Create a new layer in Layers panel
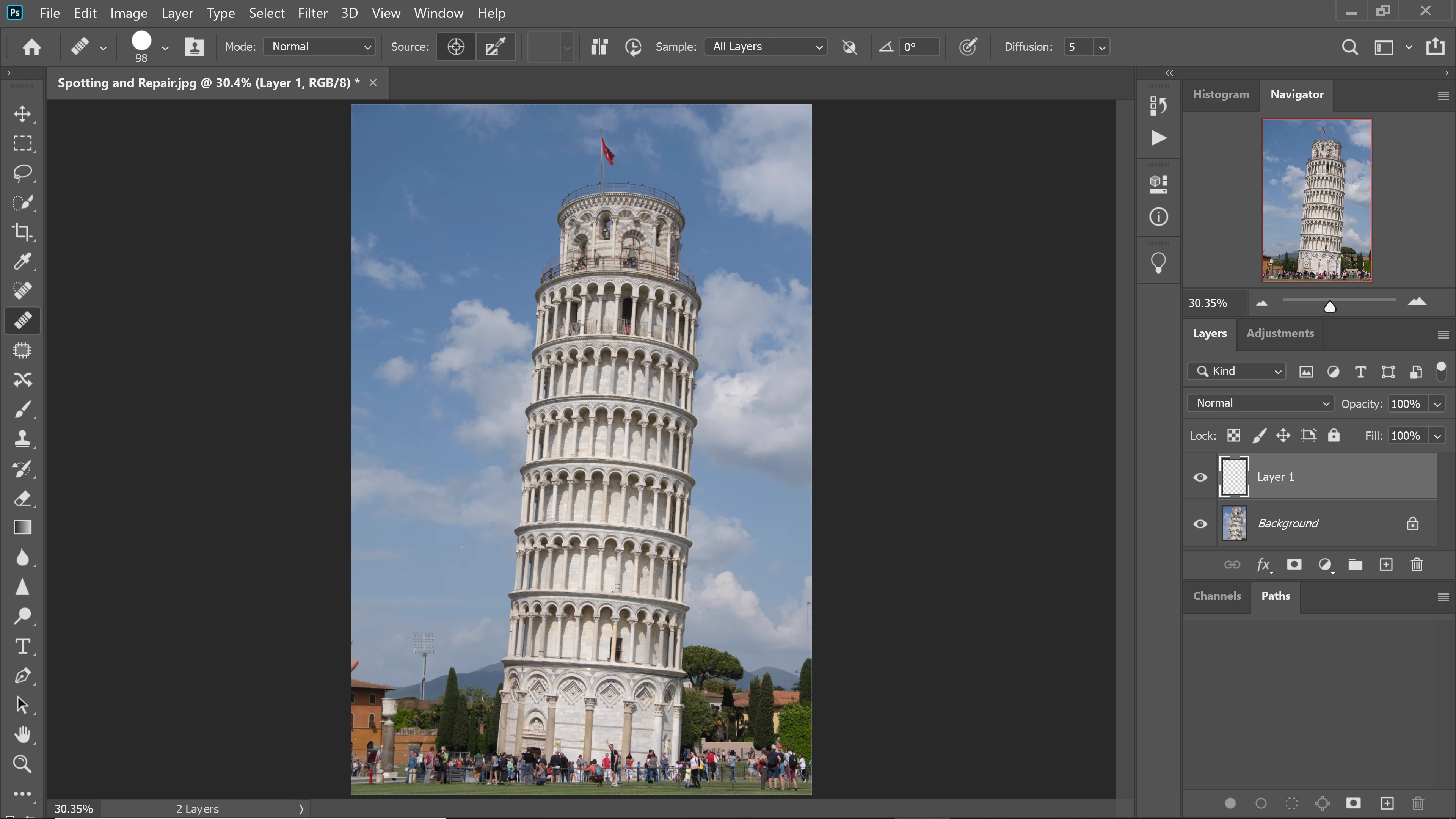Image resolution: width=1456 pixels, height=819 pixels. click(x=1386, y=565)
